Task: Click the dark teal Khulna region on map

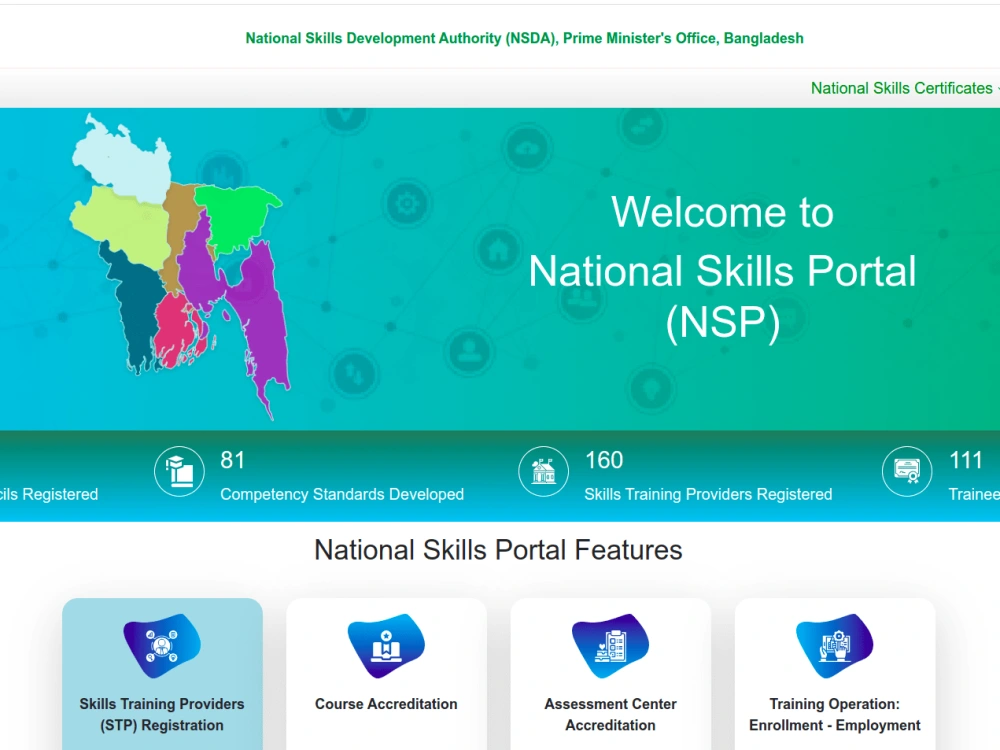Action: (x=135, y=306)
